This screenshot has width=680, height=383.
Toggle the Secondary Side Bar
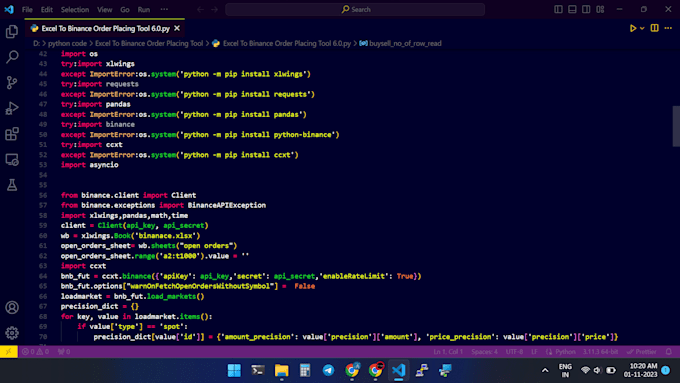(x=586, y=9)
